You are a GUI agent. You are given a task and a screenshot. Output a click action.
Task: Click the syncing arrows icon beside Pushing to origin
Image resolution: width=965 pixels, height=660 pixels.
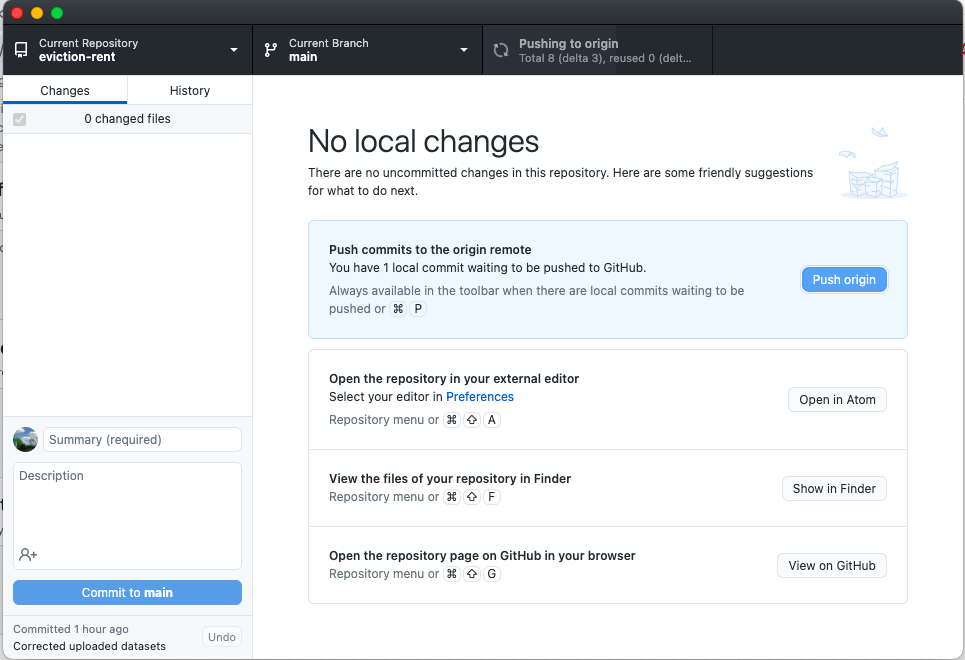pos(500,49)
